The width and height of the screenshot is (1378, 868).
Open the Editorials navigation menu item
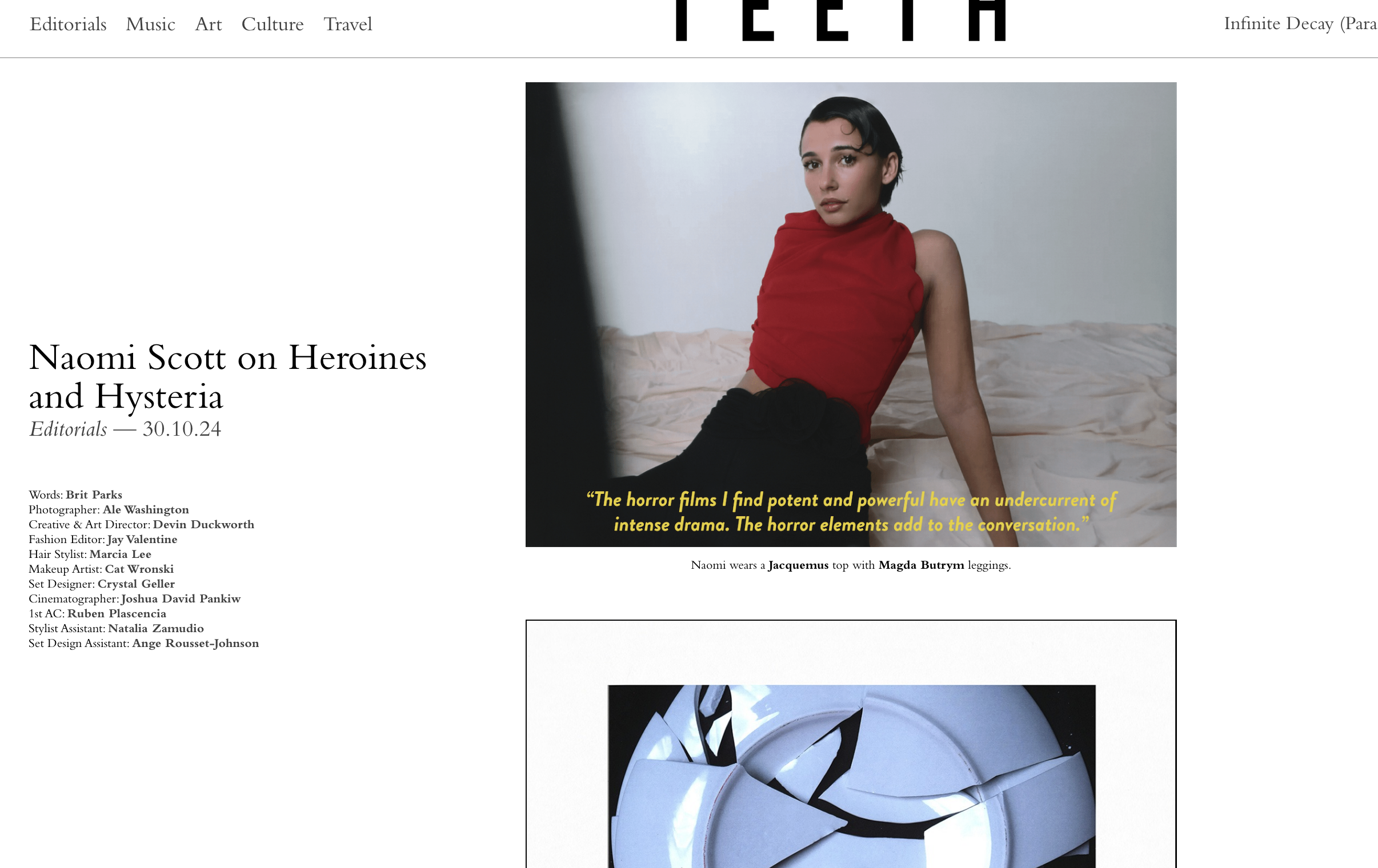click(x=68, y=25)
